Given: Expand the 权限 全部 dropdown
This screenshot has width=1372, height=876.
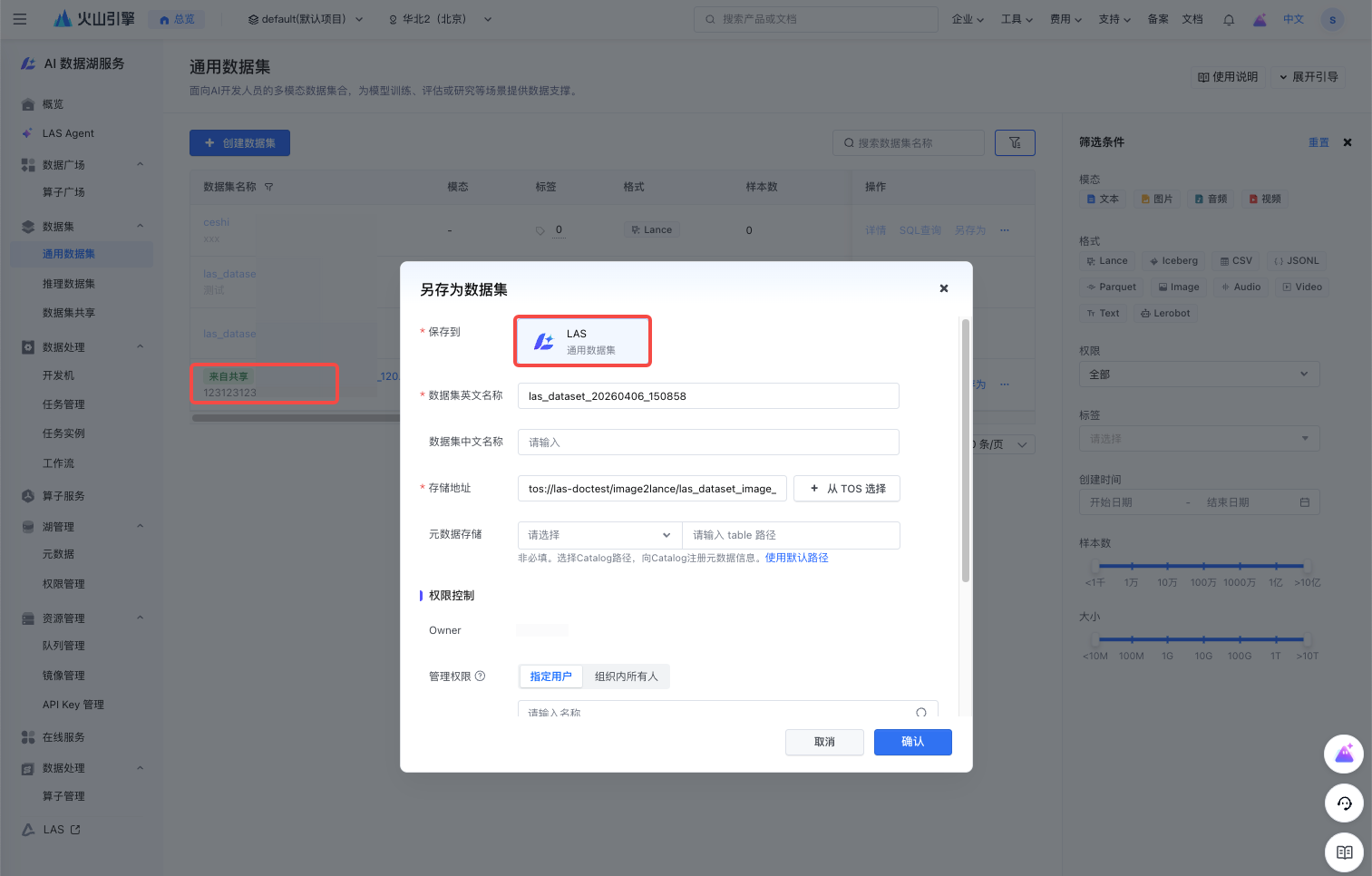Looking at the screenshot, I should tap(1198, 375).
